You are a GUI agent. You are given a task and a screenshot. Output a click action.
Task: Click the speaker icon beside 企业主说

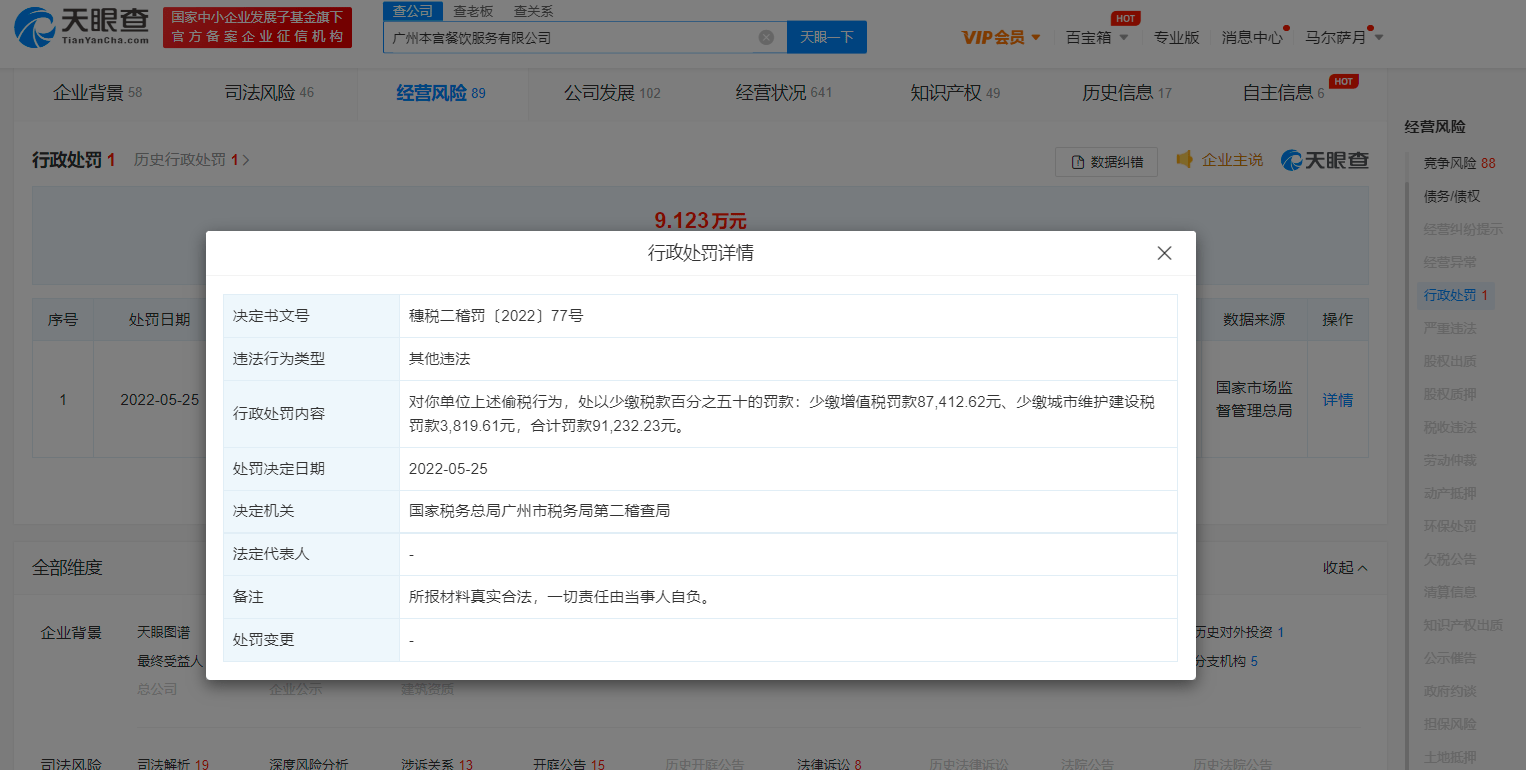(x=1184, y=160)
